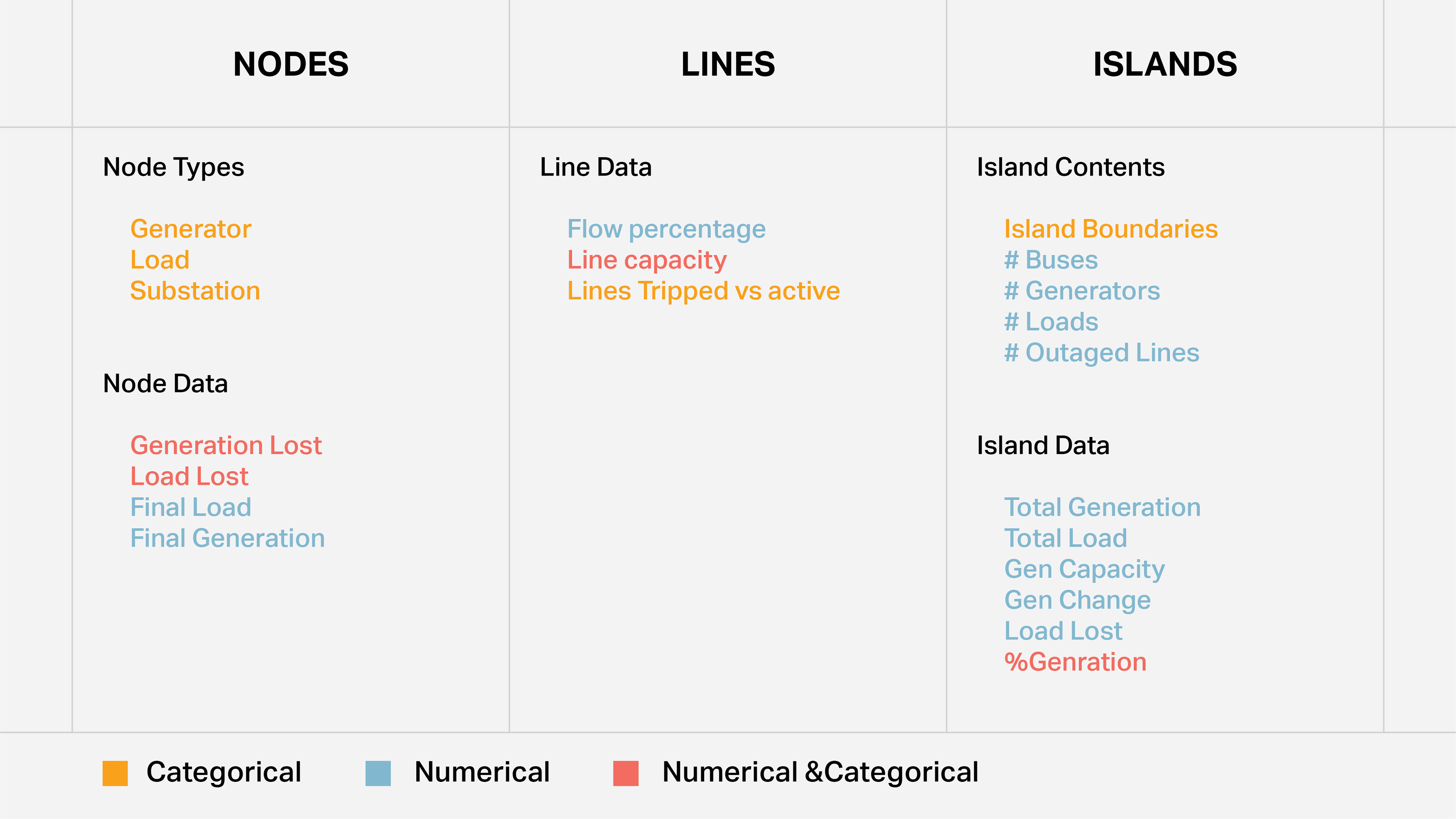Viewport: 1456px width, 819px height.
Task: Click the %Genration entry
Action: pyautogui.click(x=1075, y=662)
